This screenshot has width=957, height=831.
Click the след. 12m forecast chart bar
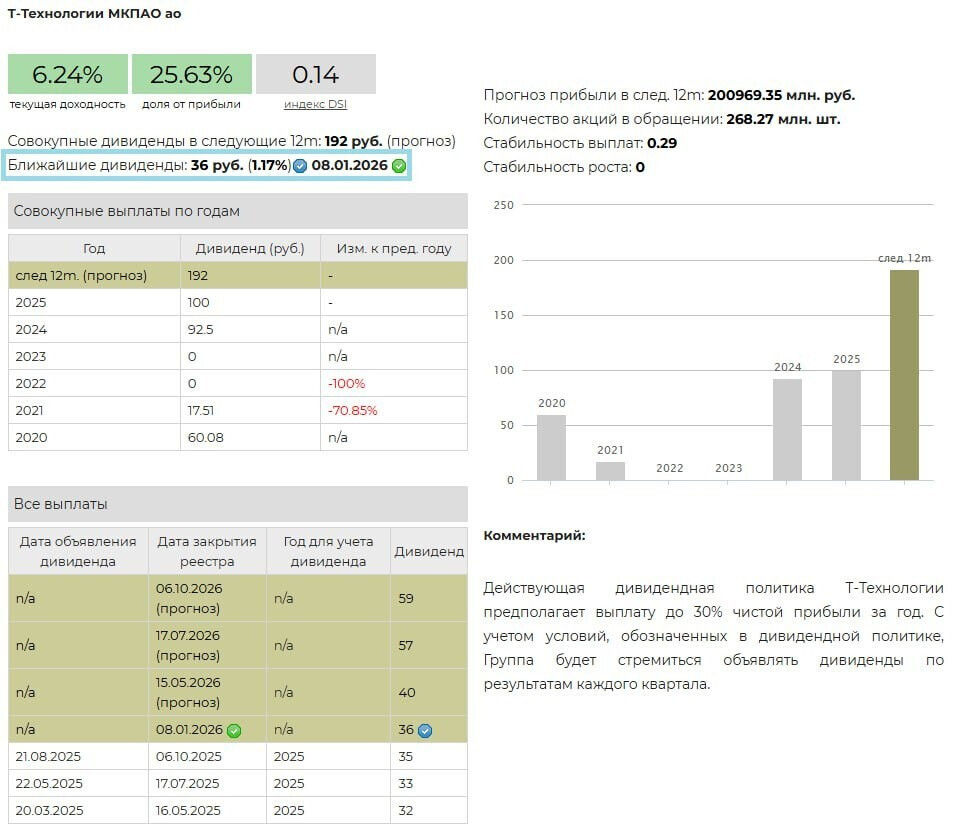pyautogui.click(x=904, y=375)
